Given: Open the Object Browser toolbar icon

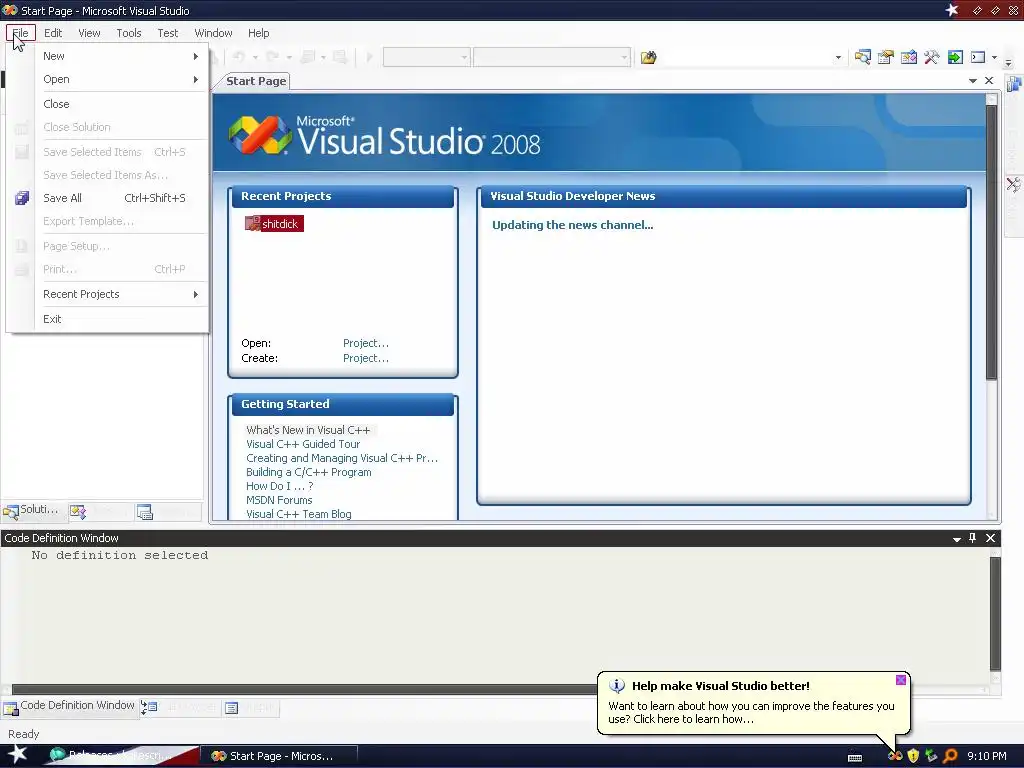Looking at the screenshot, I should [908, 57].
